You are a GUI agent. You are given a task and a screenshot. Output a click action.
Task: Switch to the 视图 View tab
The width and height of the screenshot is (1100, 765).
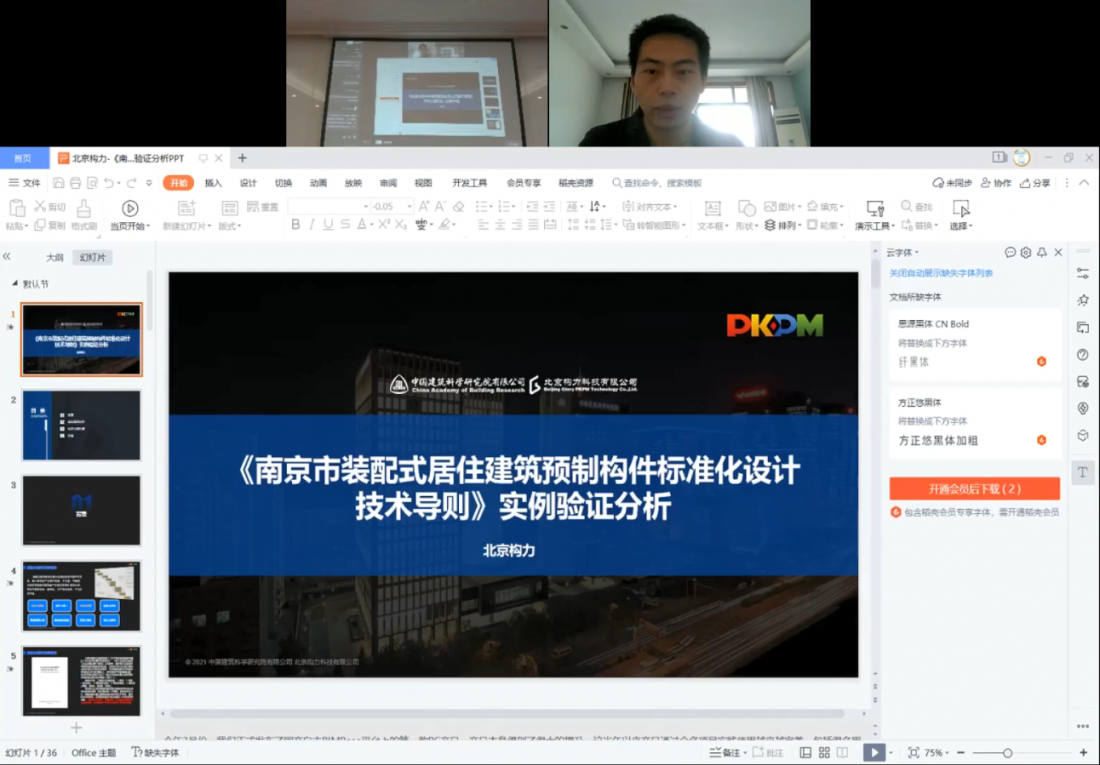[x=423, y=183]
